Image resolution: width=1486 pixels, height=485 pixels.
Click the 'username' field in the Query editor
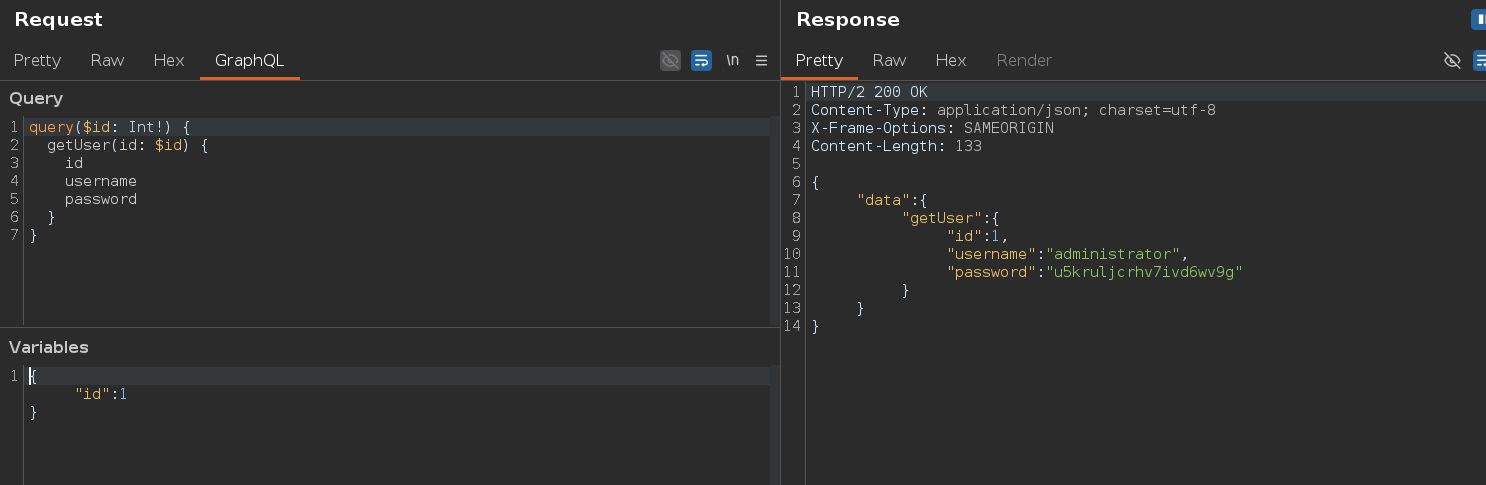pyautogui.click(x=101, y=181)
